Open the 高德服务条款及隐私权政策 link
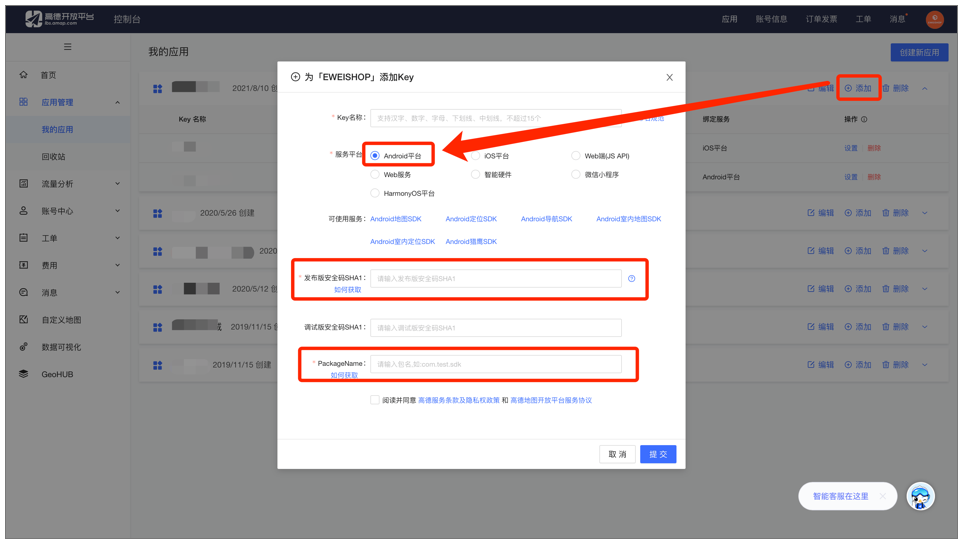963x542 pixels. 459,400
